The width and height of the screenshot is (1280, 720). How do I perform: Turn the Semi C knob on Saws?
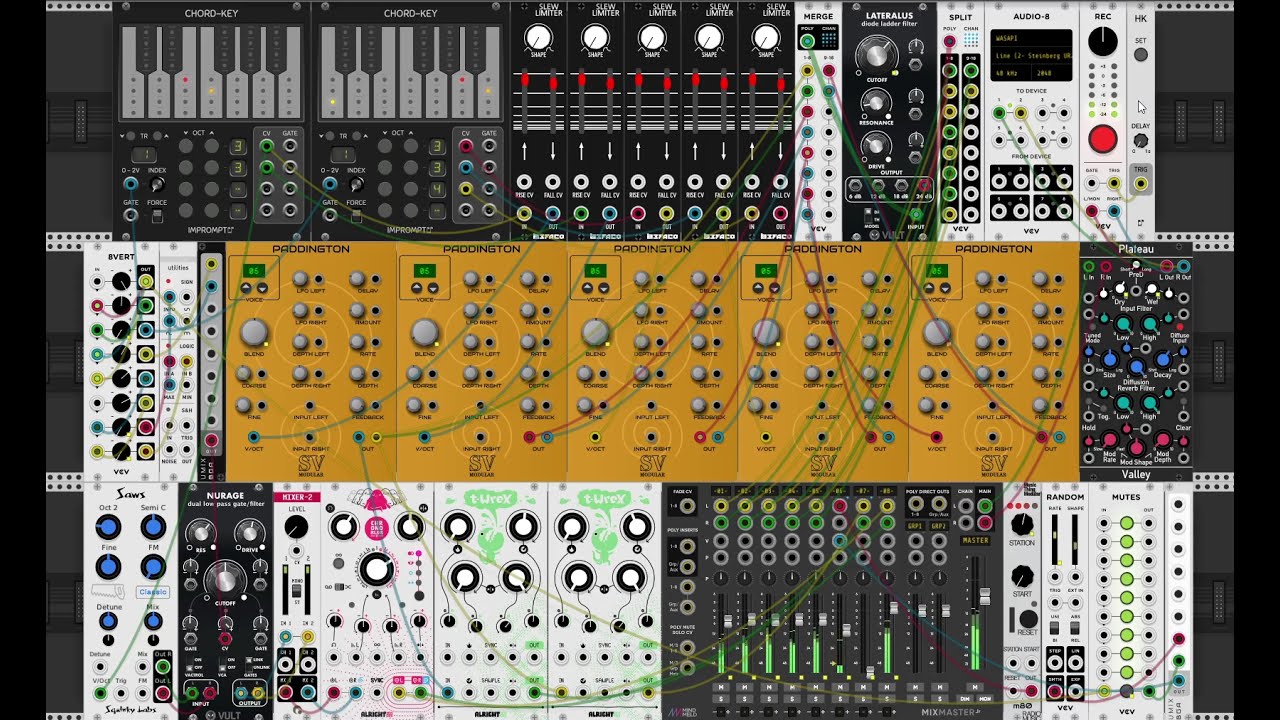click(x=153, y=527)
